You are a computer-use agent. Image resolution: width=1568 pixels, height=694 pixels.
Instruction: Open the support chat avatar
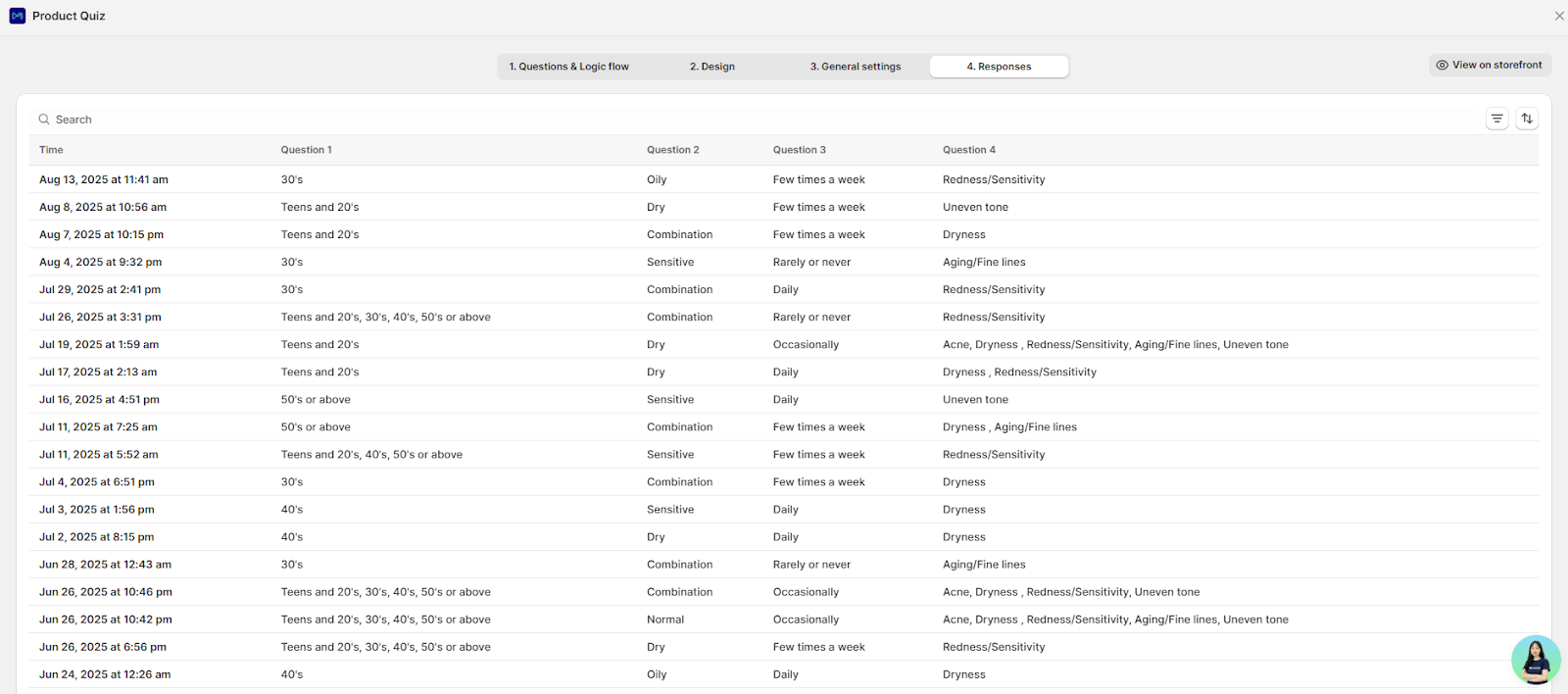click(x=1535, y=660)
